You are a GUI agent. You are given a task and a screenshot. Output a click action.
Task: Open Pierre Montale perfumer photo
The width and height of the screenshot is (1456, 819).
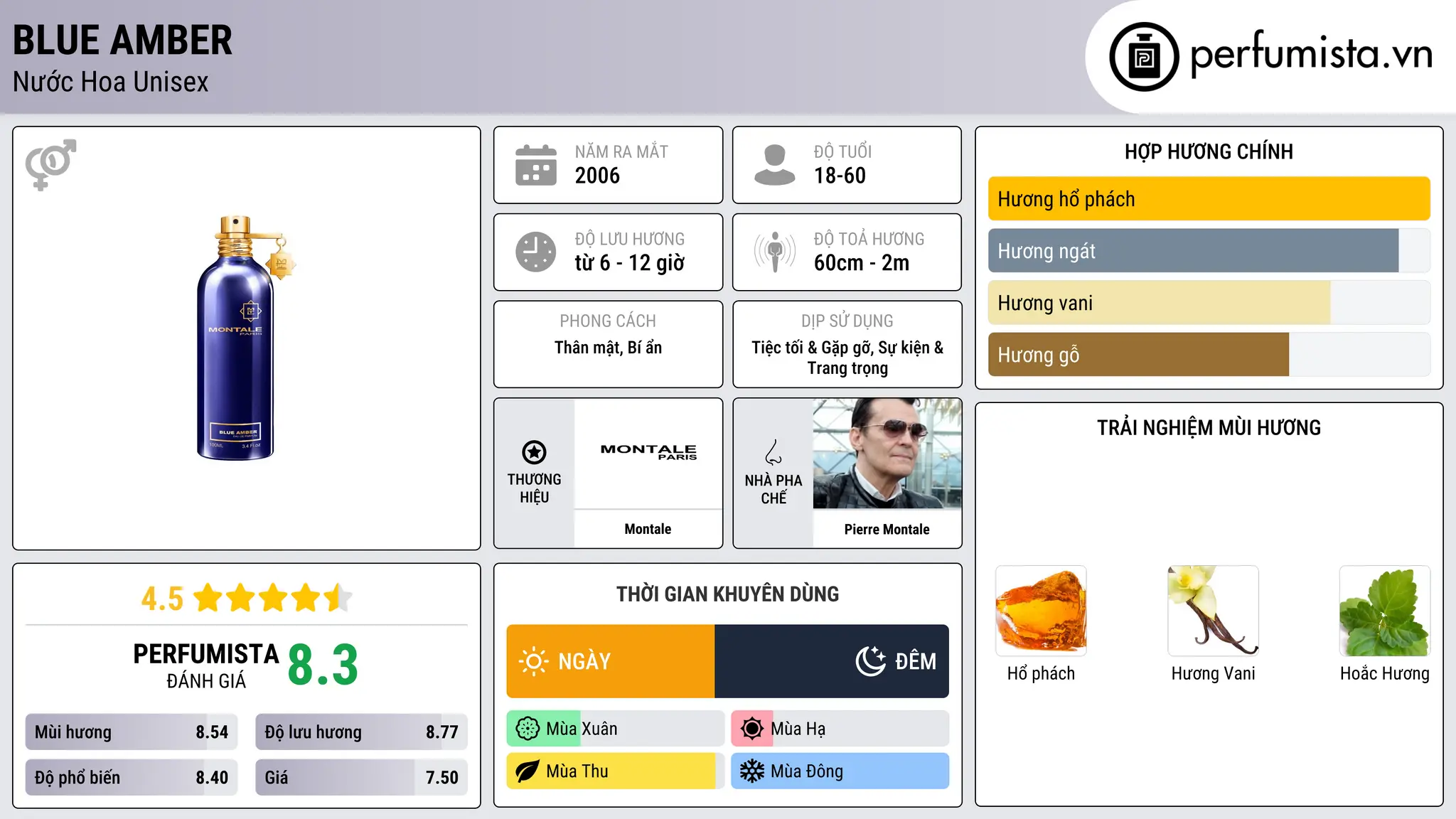coord(887,454)
